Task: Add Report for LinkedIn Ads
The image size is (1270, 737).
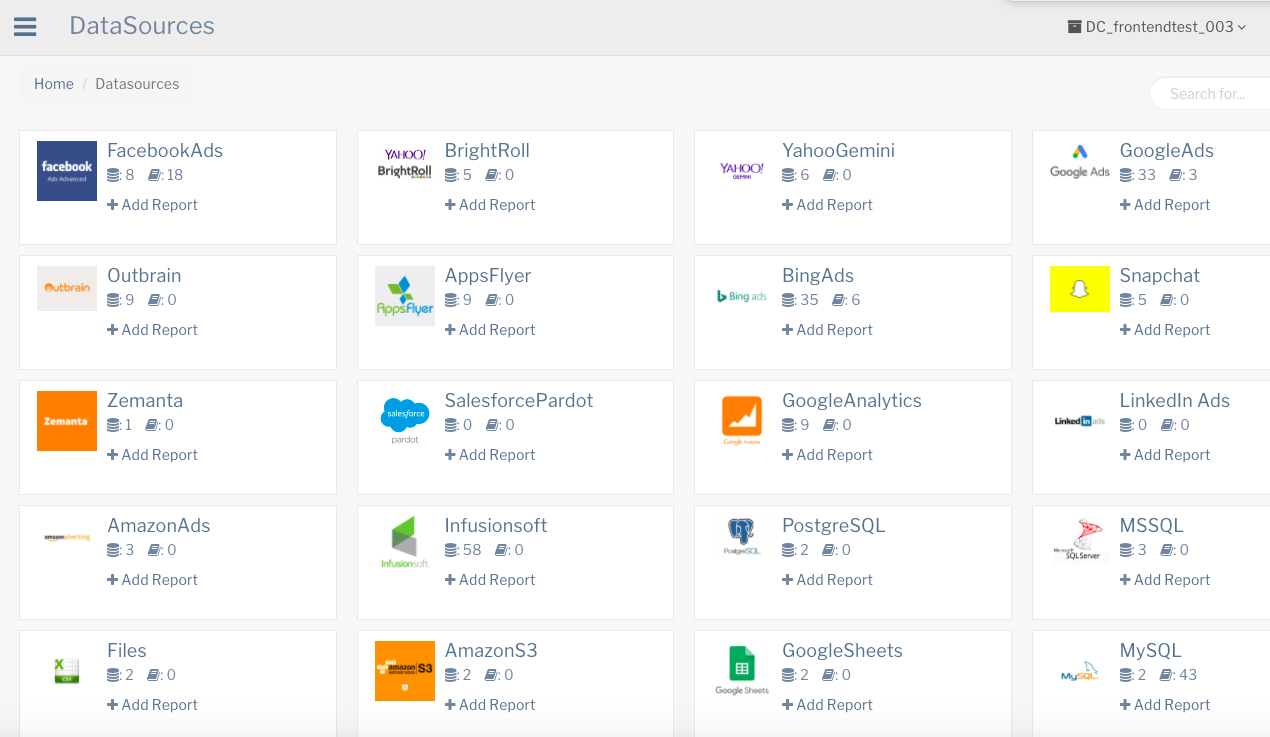Action: pyautogui.click(x=1165, y=455)
